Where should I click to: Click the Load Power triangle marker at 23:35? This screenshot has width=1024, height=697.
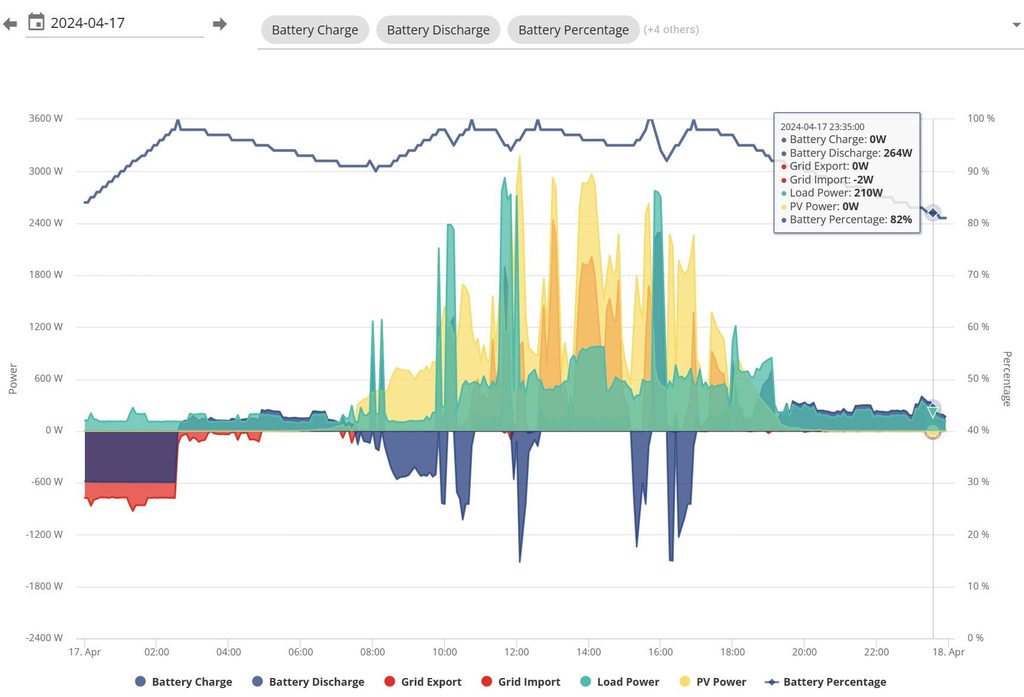pos(933,411)
